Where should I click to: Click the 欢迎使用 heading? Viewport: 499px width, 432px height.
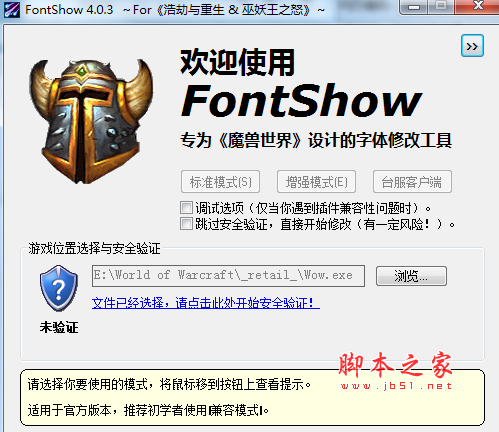[x=237, y=62]
